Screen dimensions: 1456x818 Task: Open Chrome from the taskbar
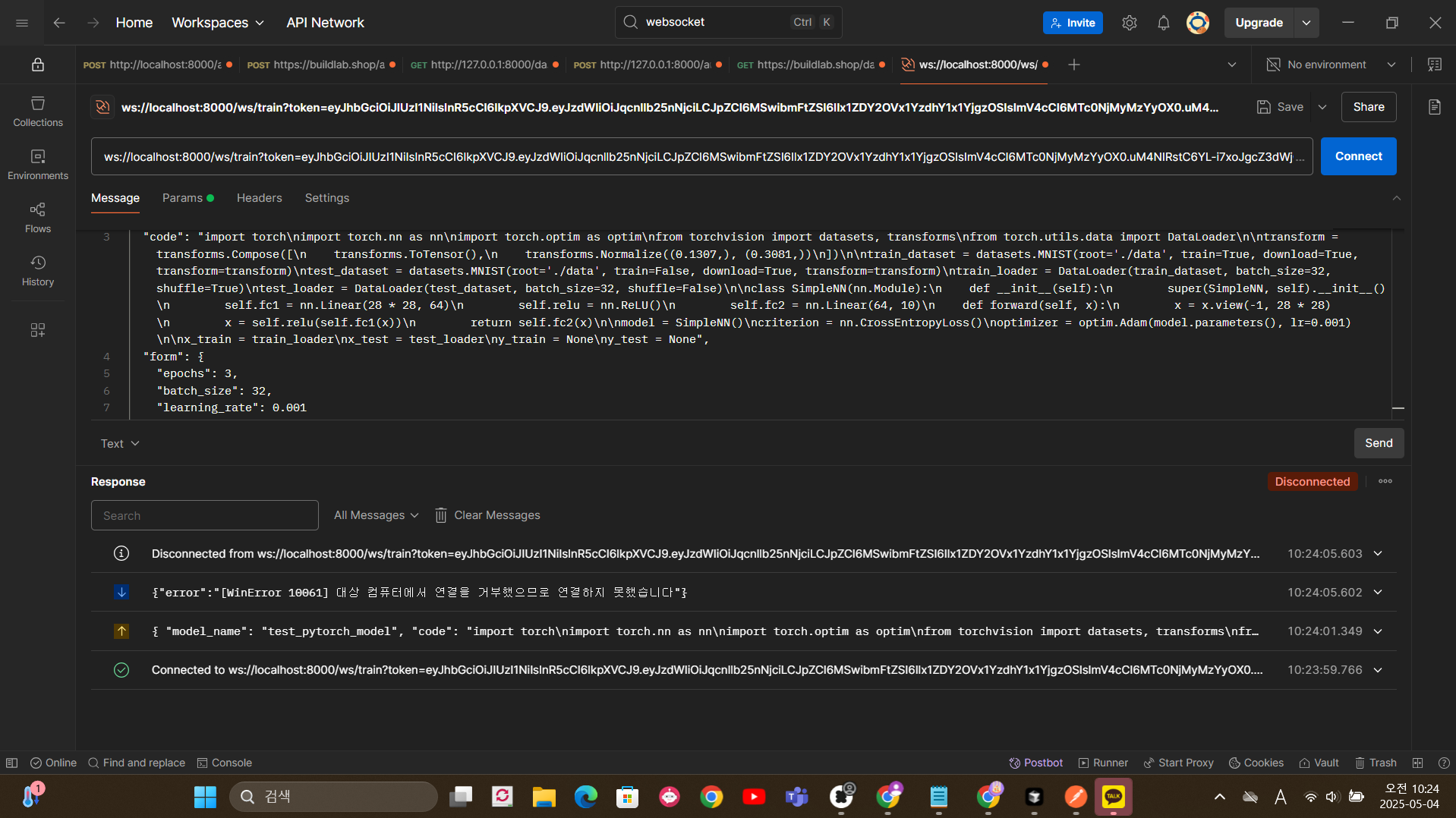tap(711, 797)
